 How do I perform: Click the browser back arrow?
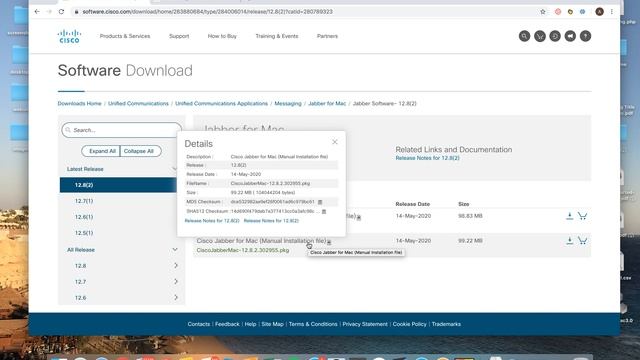point(37,12)
